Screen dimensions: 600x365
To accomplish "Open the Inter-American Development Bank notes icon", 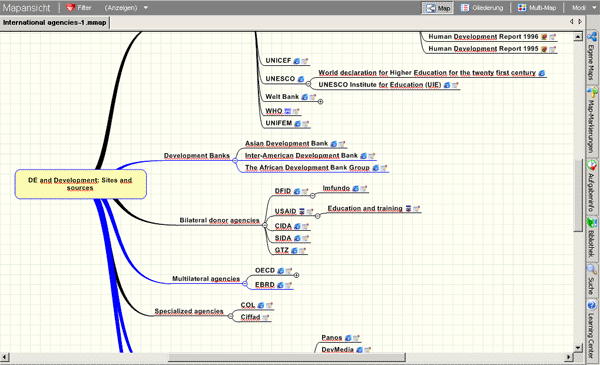I will 372,156.
